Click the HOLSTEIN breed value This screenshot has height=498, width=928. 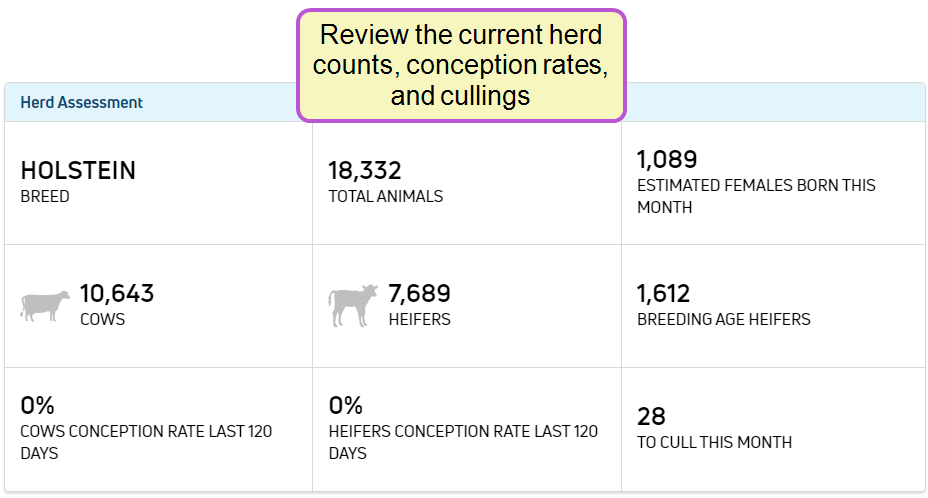78,171
